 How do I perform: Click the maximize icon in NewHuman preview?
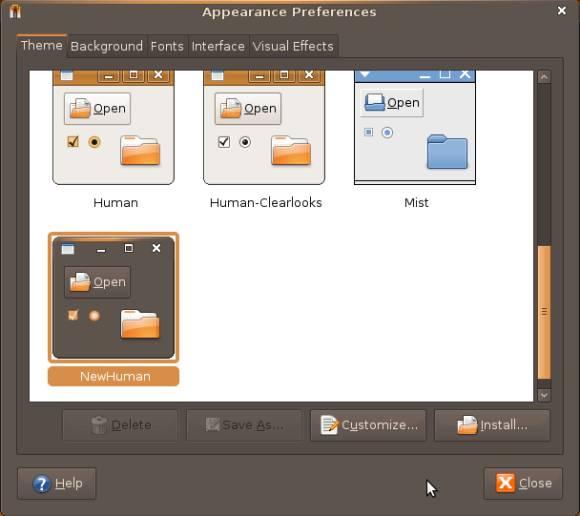129,248
